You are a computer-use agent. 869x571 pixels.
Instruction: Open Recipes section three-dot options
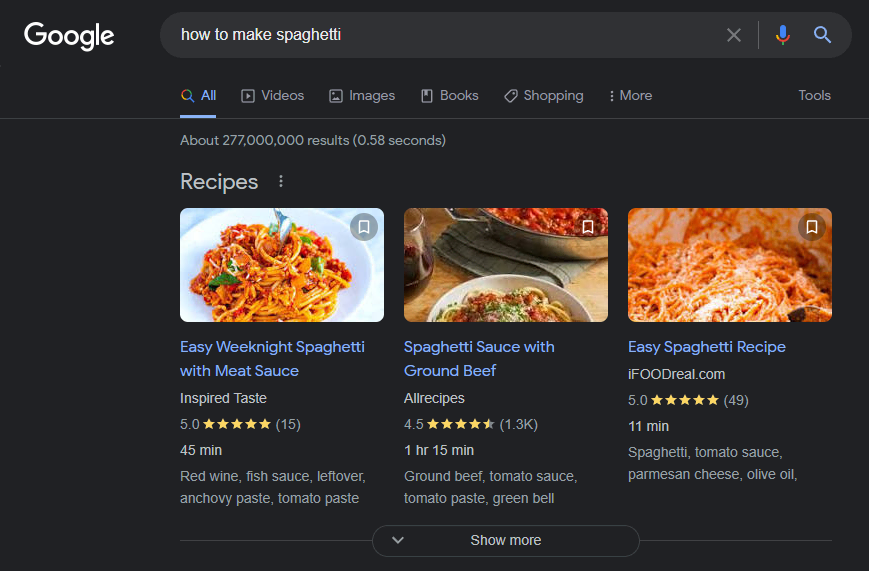(281, 181)
